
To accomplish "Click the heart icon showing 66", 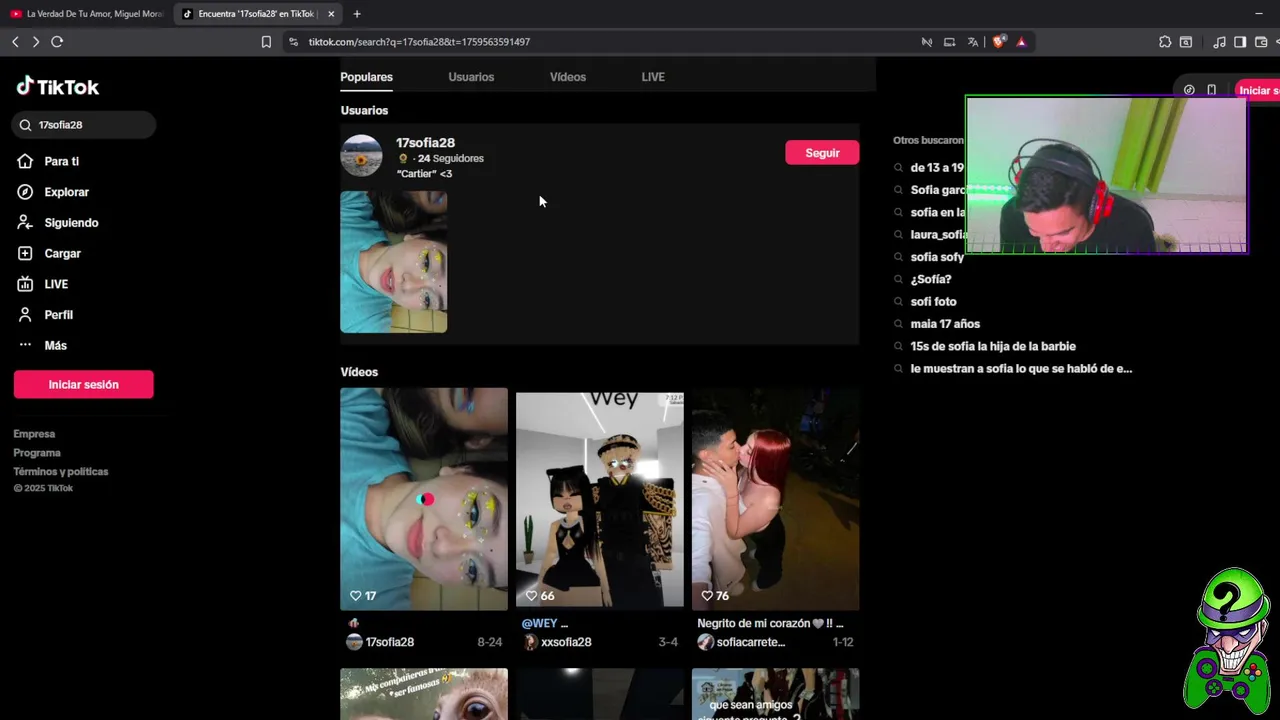I will (532, 596).
